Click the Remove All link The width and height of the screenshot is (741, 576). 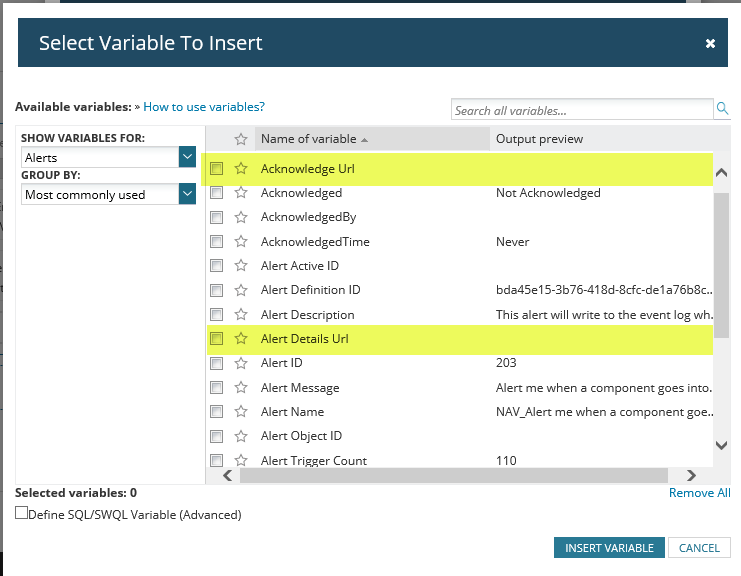(699, 493)
